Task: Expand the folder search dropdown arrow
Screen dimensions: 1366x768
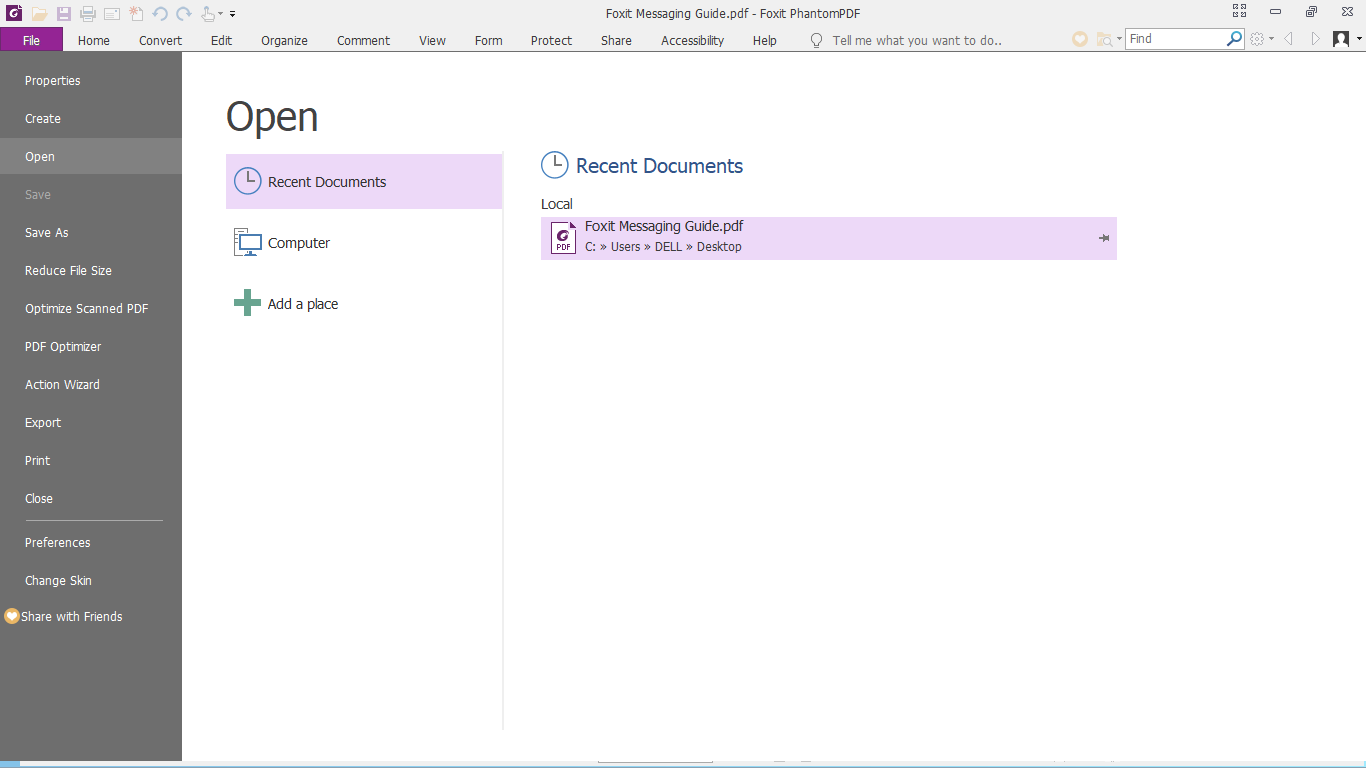Action: 1119,40
